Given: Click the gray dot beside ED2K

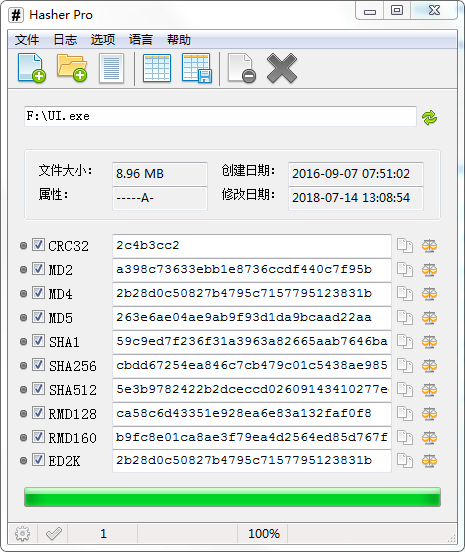Looking at the screenshot, I should (23, 460).
